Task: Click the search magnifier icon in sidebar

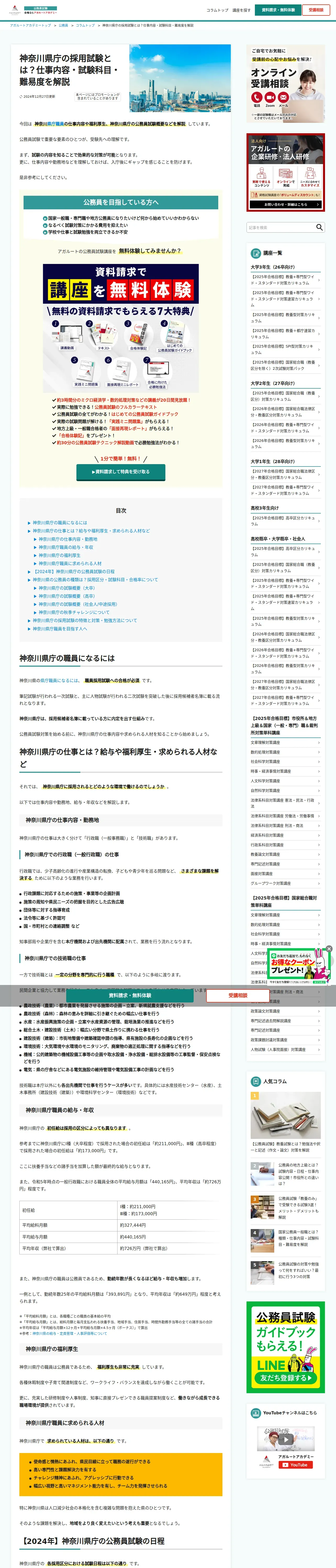Action: pyautogui.click(x=319, y=227)
